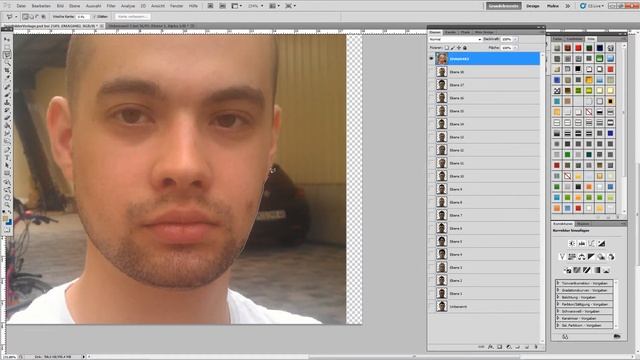Image resolution: width=640 pixels, height=360 pixels.
Task: Select the Move tool in the toolbox
Action: [x=7, y=40]
